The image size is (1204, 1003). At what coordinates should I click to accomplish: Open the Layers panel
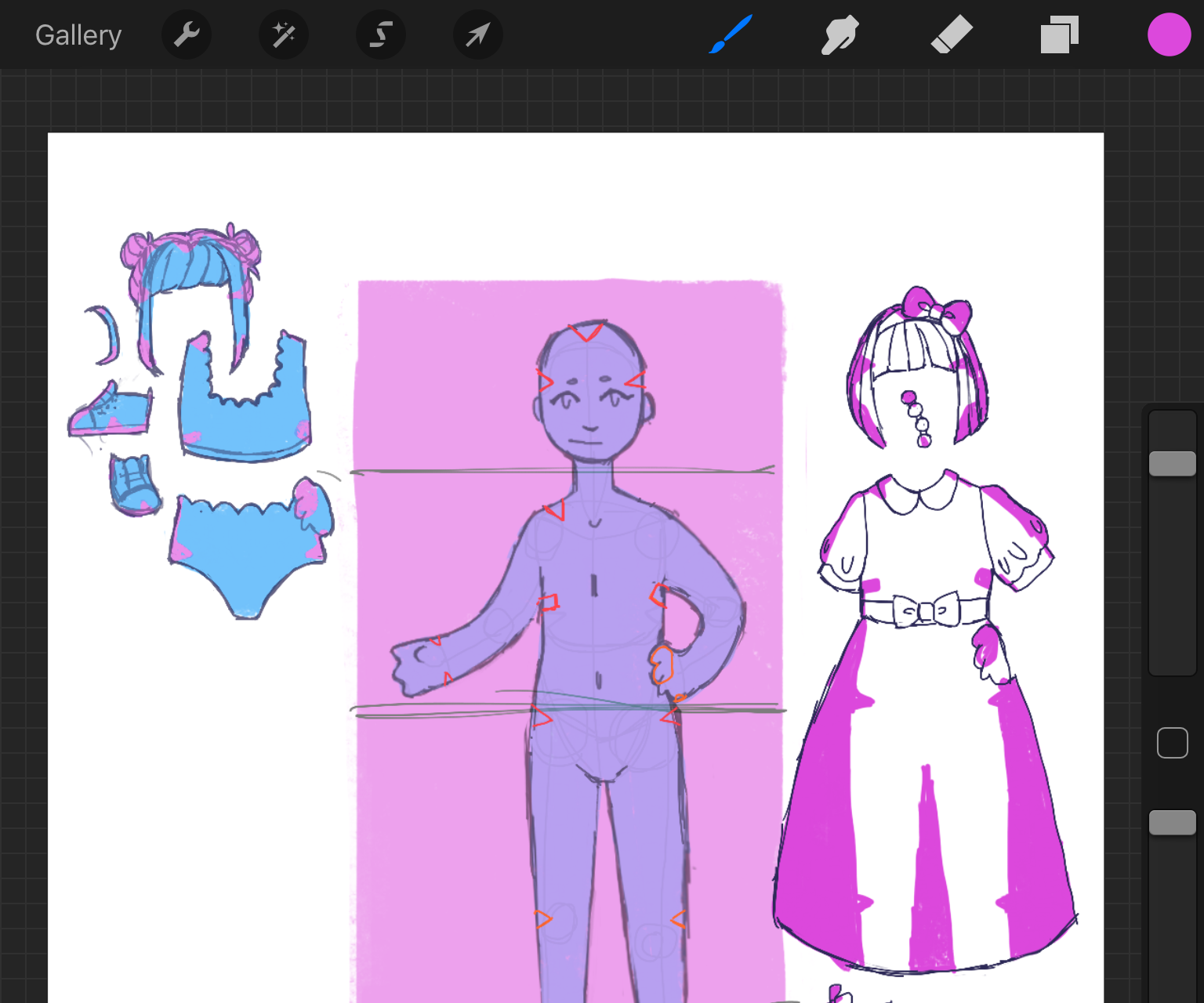pyautogui.click(x=1060, y=34)
